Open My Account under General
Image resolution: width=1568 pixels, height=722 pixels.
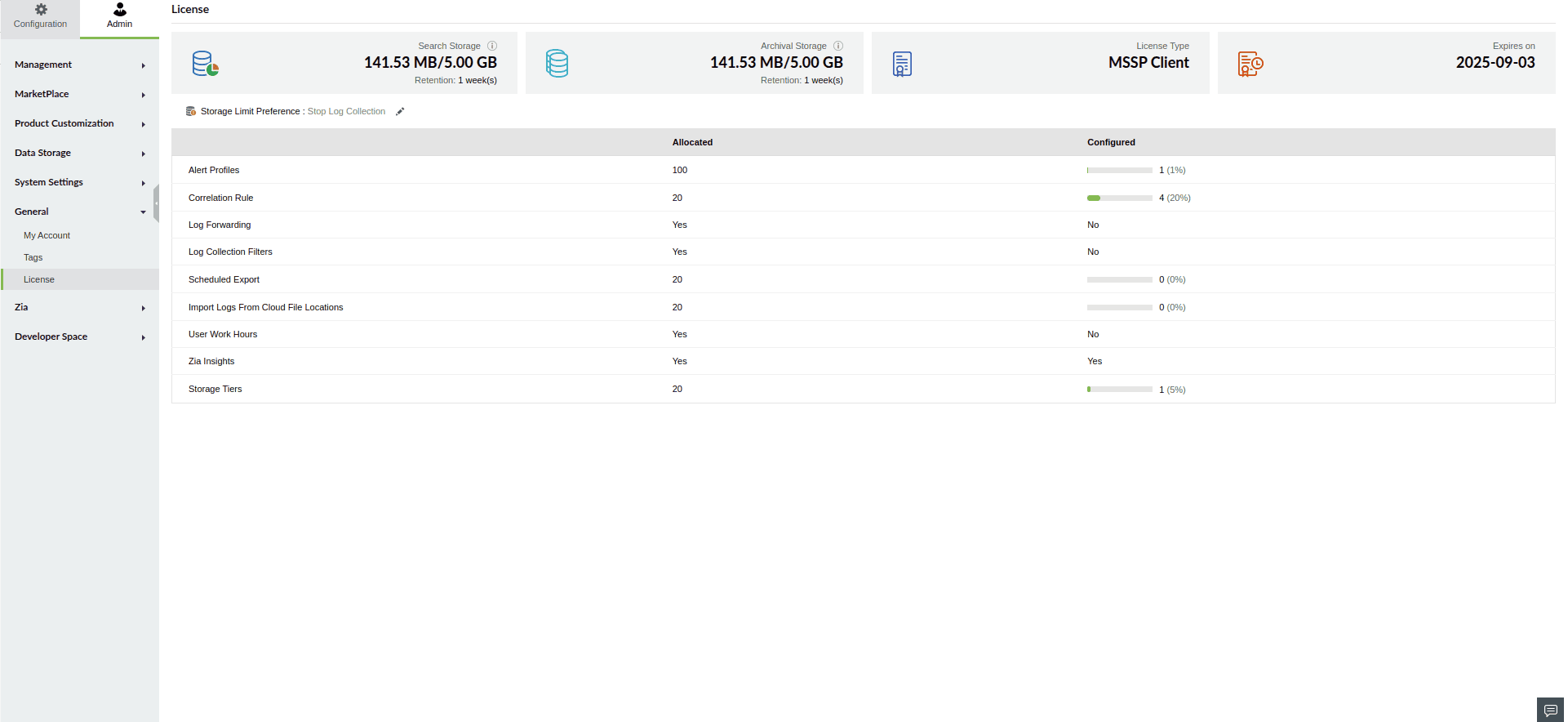(47, 235)
